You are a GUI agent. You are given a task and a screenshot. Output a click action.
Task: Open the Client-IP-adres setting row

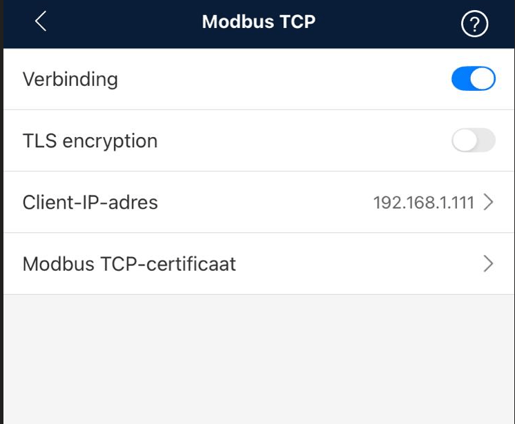click(x=259, y=202)
